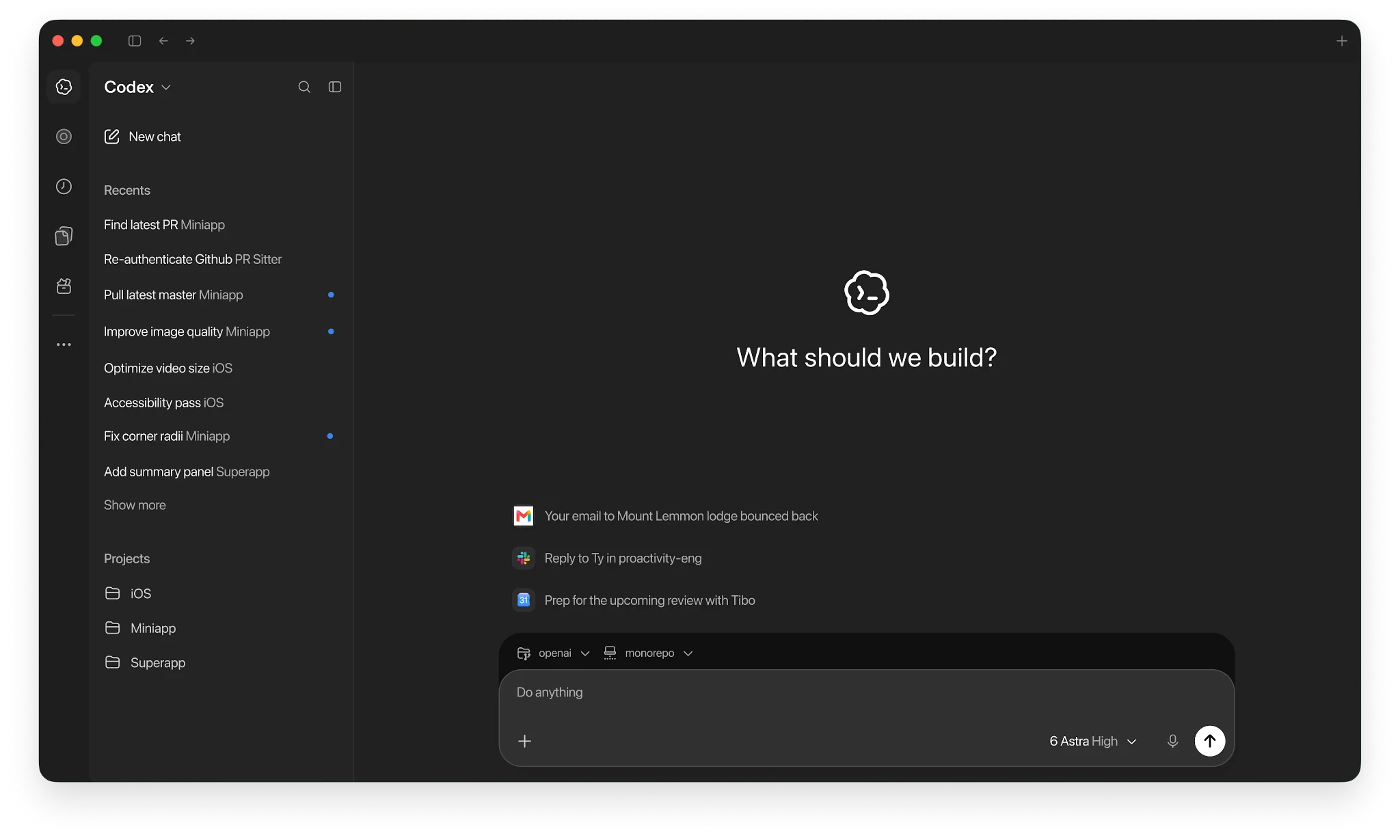This screenshot has width=1400, height=840.
Task: Open the monorepo environment dropdown
Action: click(x=649, y=653)
